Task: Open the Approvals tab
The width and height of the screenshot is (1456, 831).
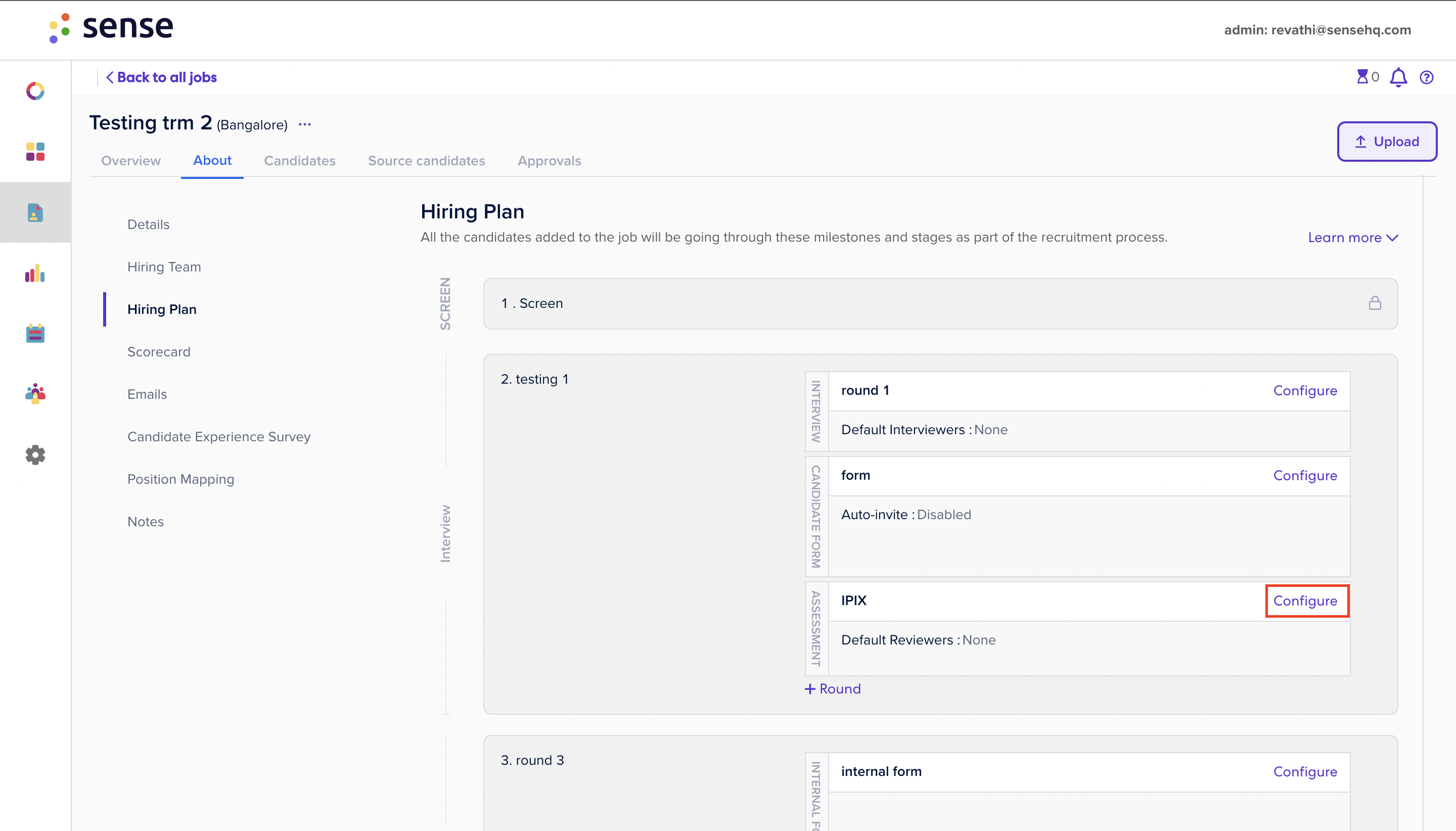Action: tap(549, 161)
